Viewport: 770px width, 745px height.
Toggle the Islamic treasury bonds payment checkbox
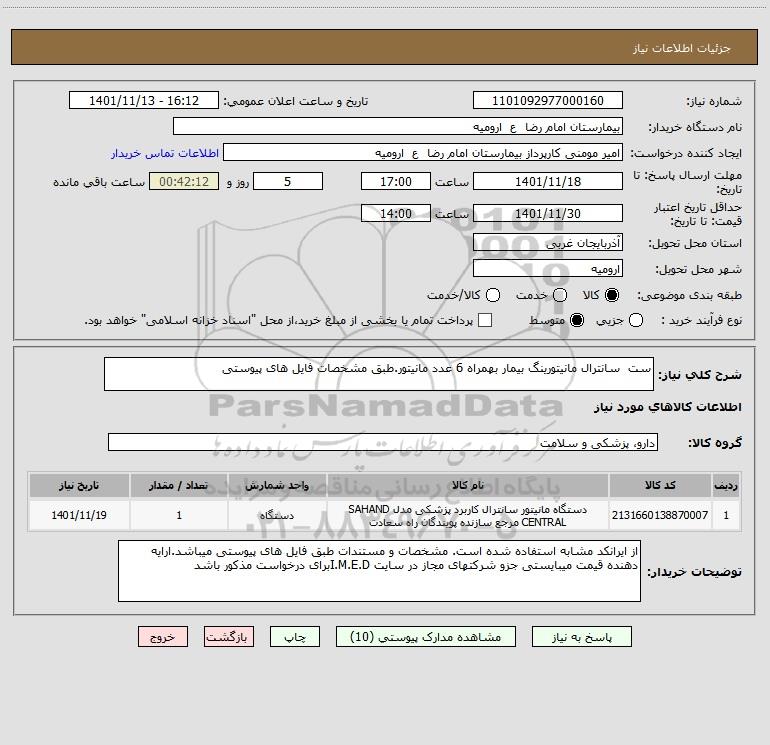pyautogui.click(x=485, y=321)
